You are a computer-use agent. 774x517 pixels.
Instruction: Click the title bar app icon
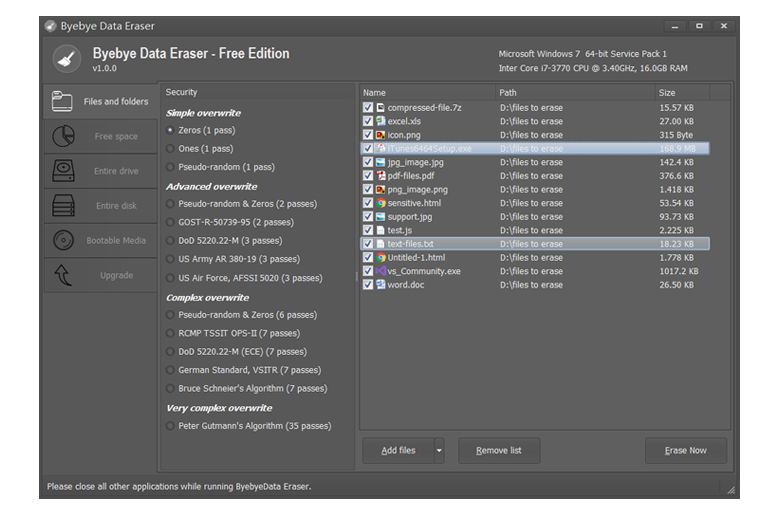(50, 26)
